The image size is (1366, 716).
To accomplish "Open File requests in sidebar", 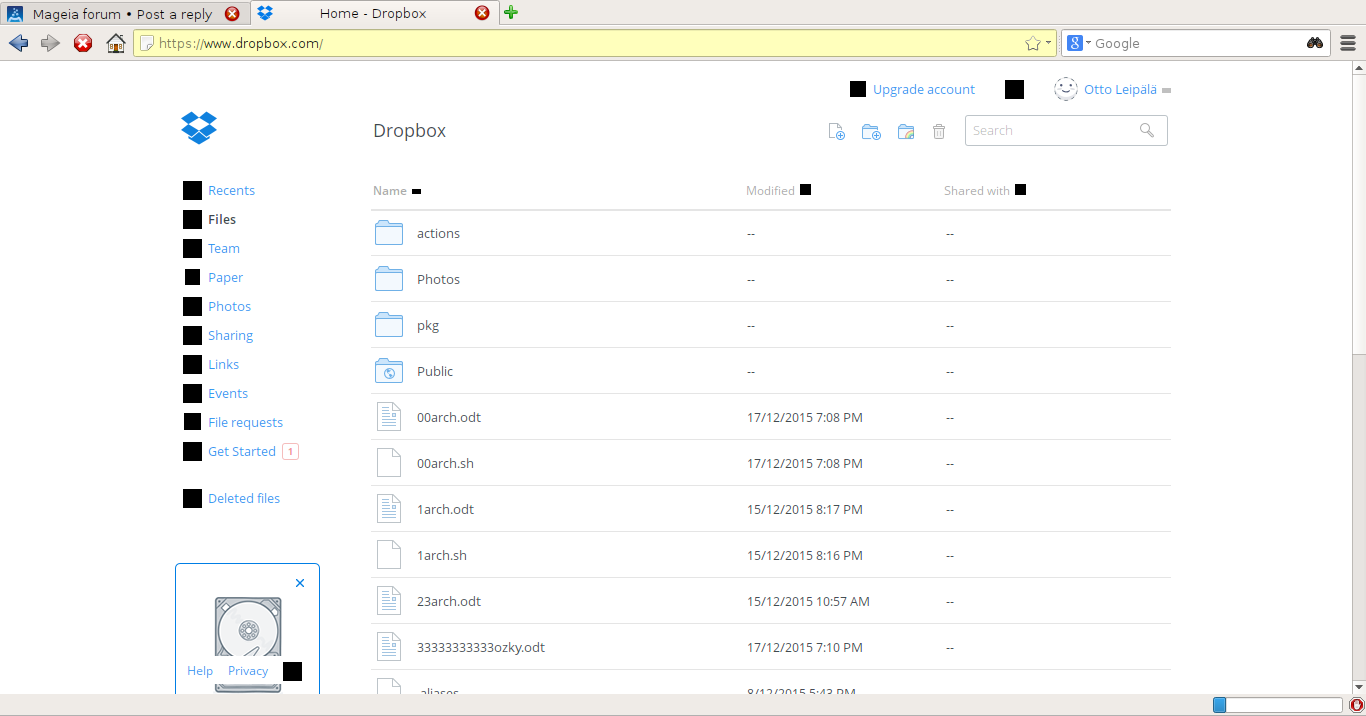I will click(x=245, y=422).
